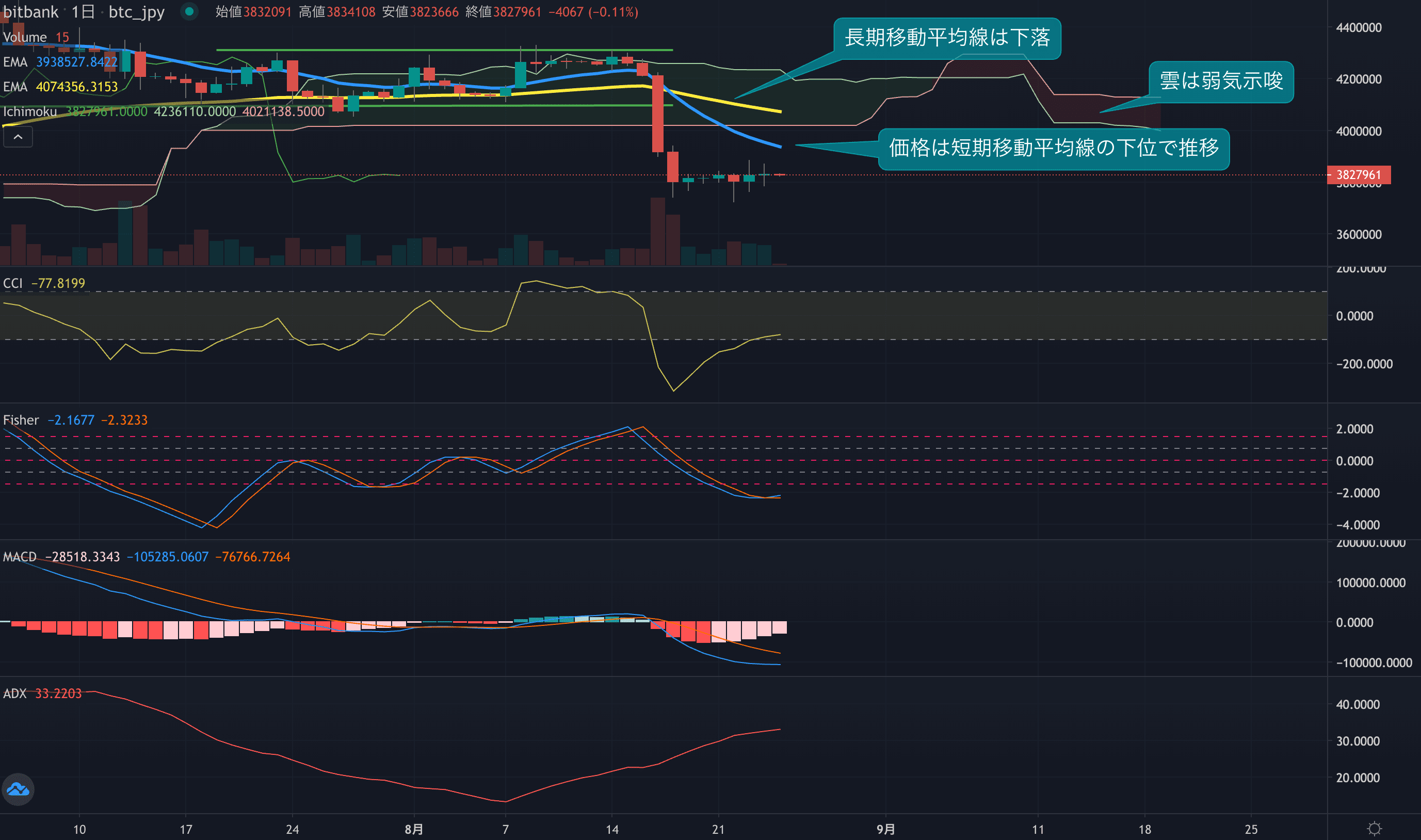Screen dimensions: 1421x840
Task: Click the MACD indicator label
Action: click(20, 556)
